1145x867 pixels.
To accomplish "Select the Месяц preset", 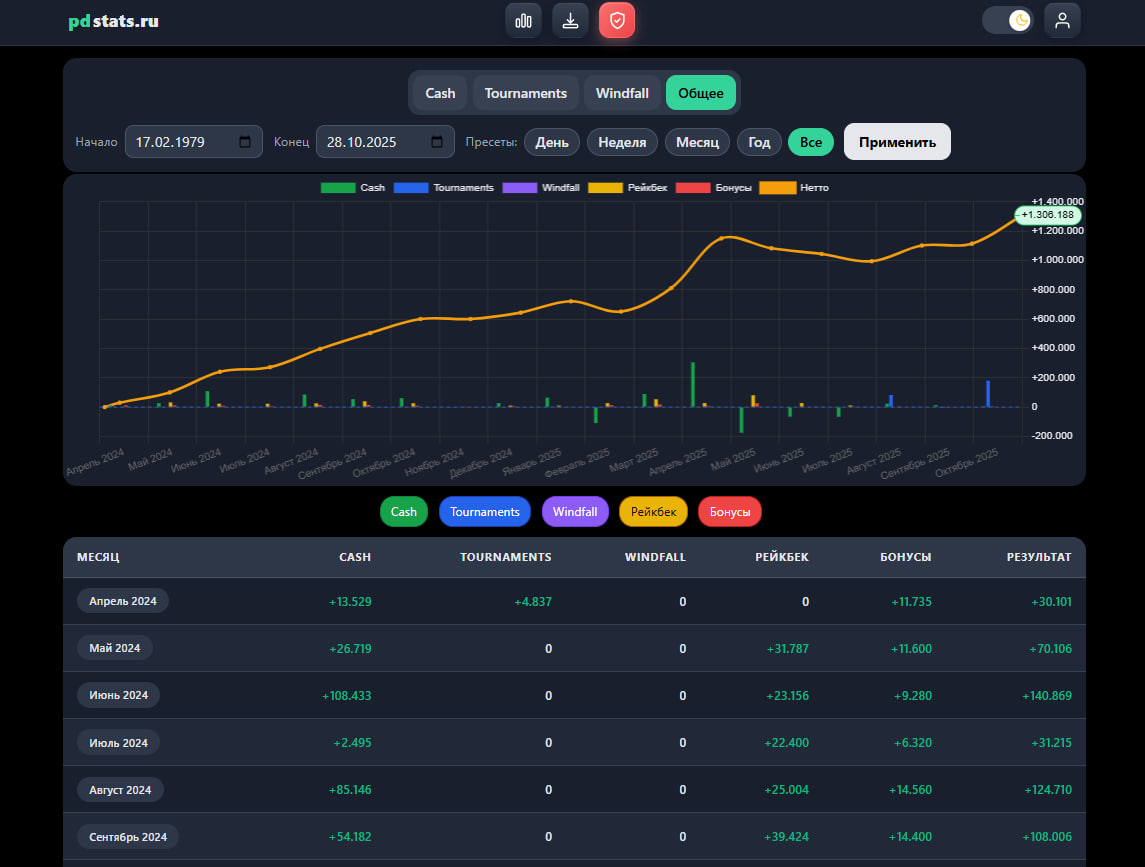I will tap(697, 142).
